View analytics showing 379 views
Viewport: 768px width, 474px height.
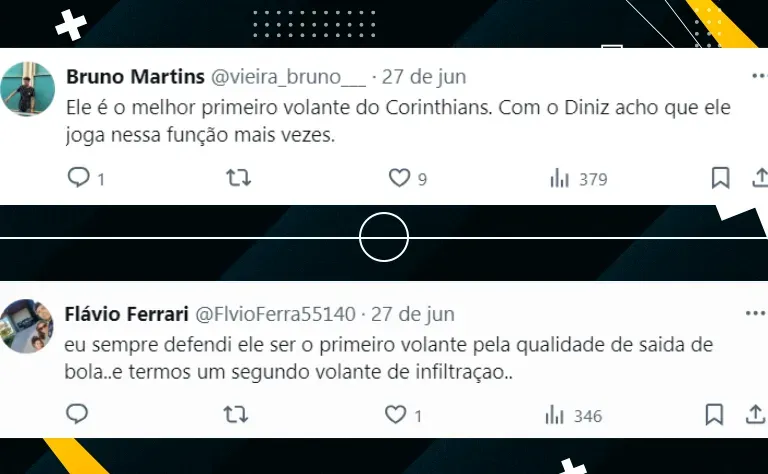[578, 179]
